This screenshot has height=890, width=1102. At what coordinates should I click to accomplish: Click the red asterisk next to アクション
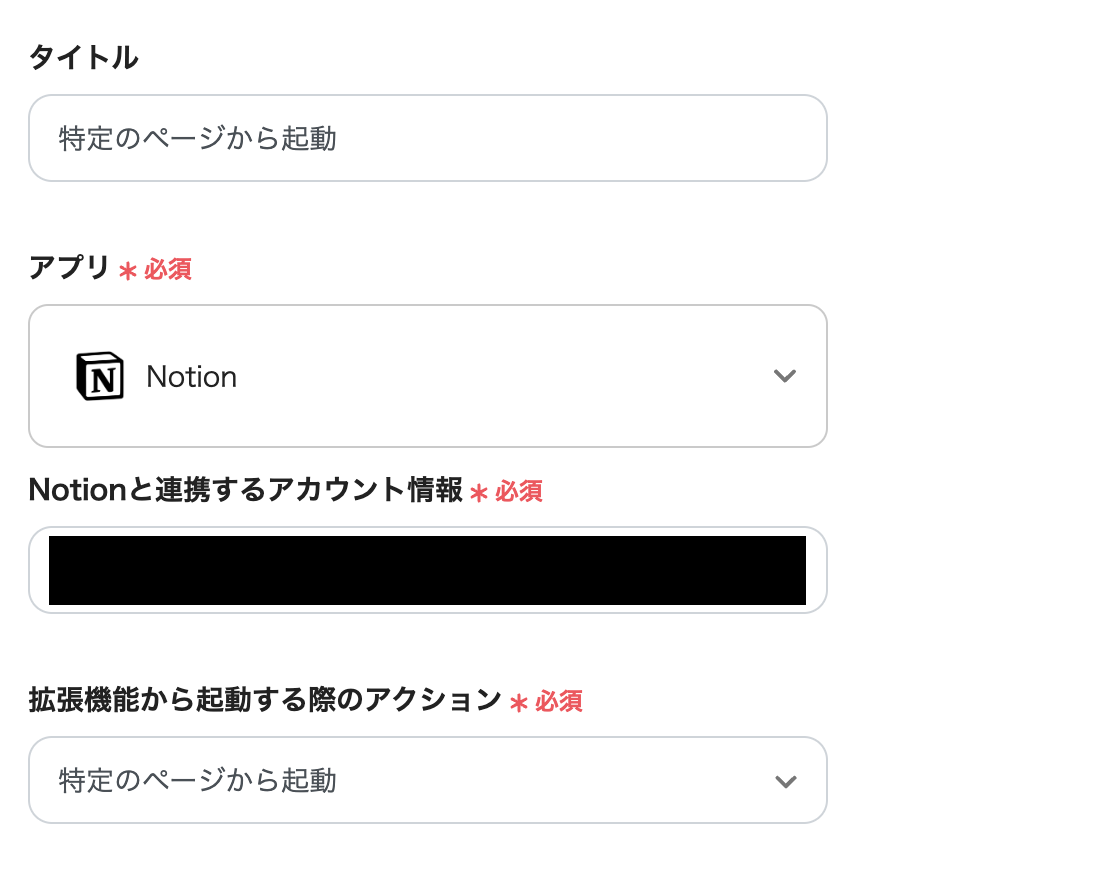pyautogui.click(x=518, y=702)
